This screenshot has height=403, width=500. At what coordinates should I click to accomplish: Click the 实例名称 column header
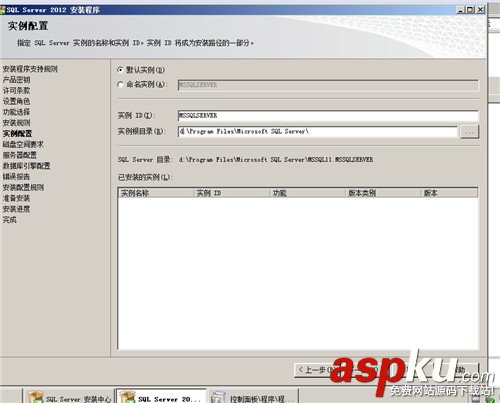tap(155, 193)
